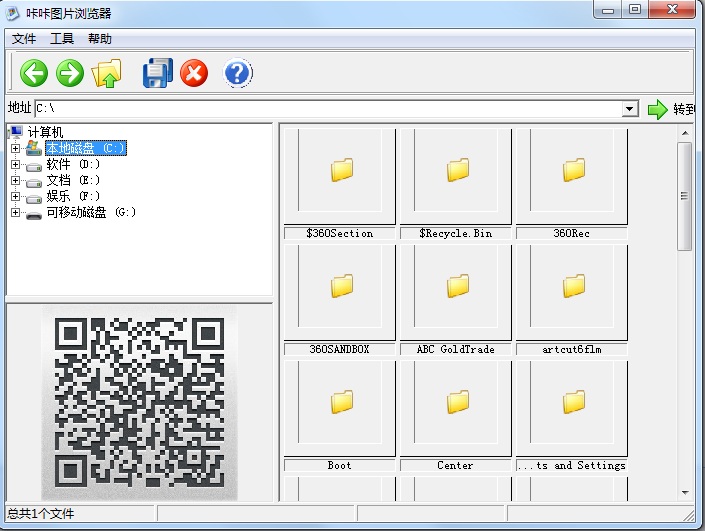Click the green back arrow icon
Viewport: 705px width, 531px height.
point(34,73)
